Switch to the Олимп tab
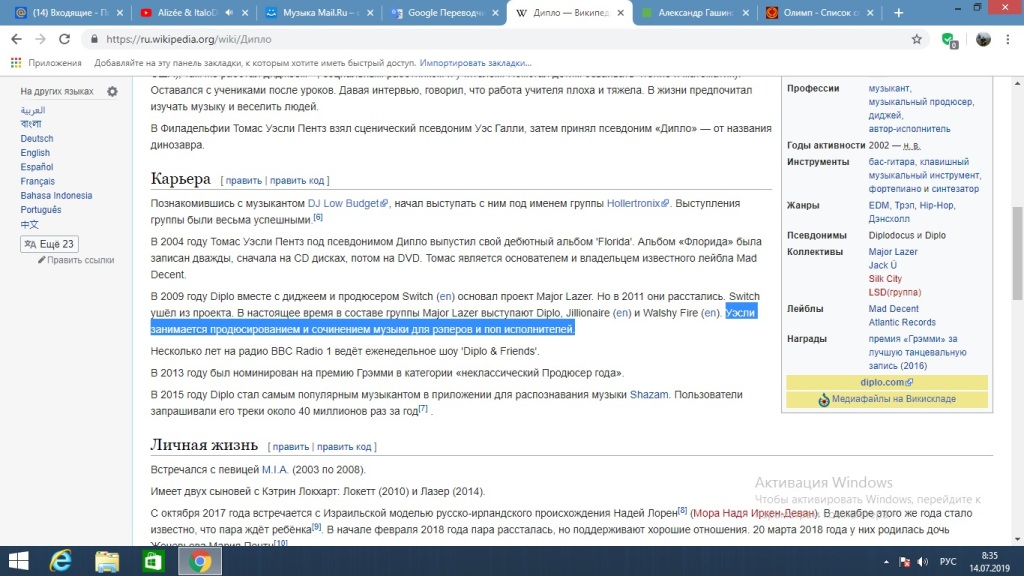 coord(819,12)
